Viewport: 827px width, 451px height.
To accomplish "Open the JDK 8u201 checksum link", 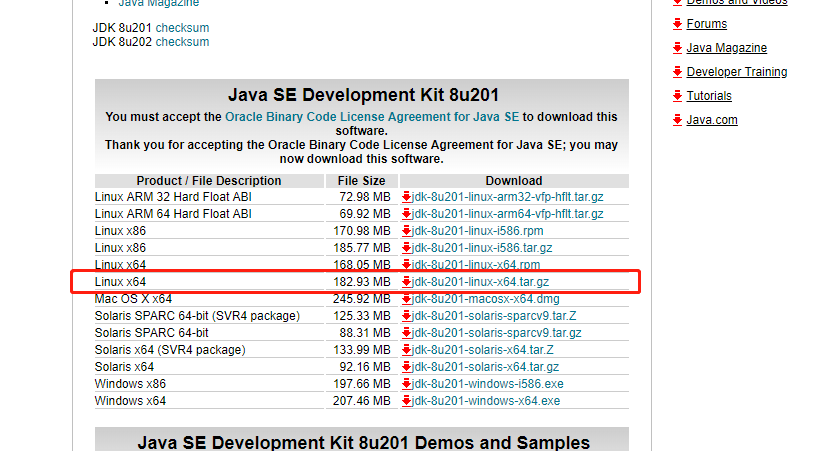I will (x=182, y=28).
